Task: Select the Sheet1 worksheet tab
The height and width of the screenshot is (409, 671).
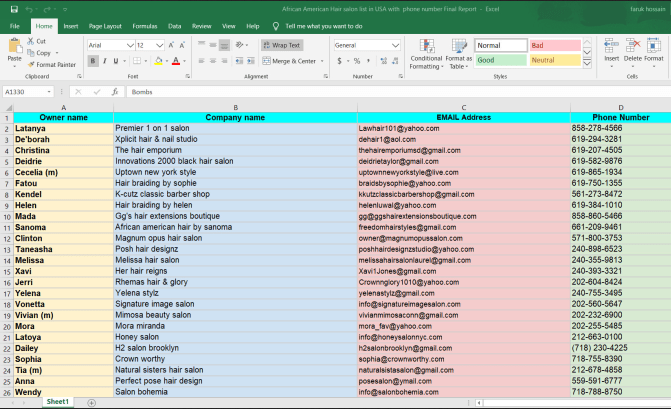Action: (57, 401)
